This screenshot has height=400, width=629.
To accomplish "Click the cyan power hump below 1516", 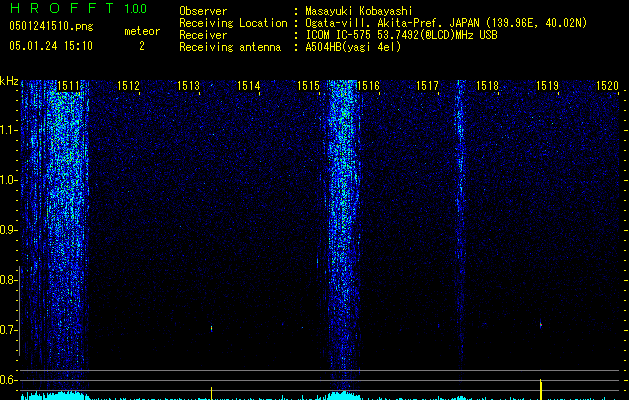I will [x=344, y=396].
